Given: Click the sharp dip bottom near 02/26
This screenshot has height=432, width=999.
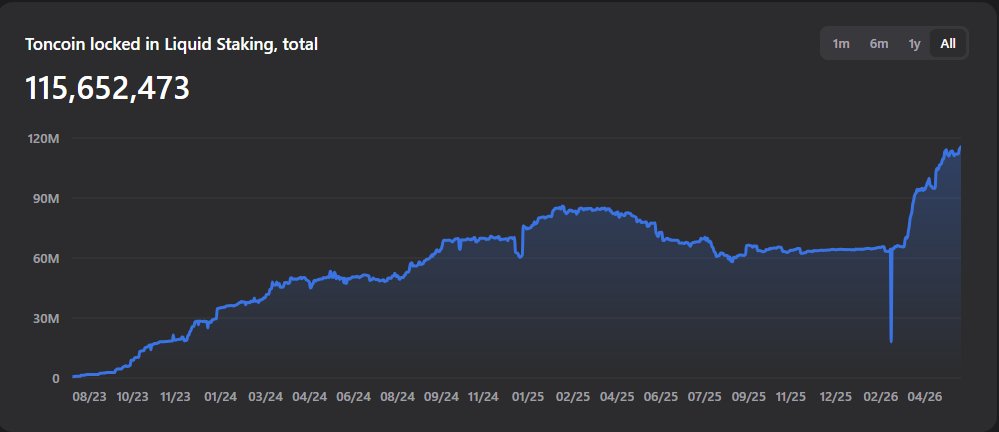Looking at the screenshot, I should [891, 342].
